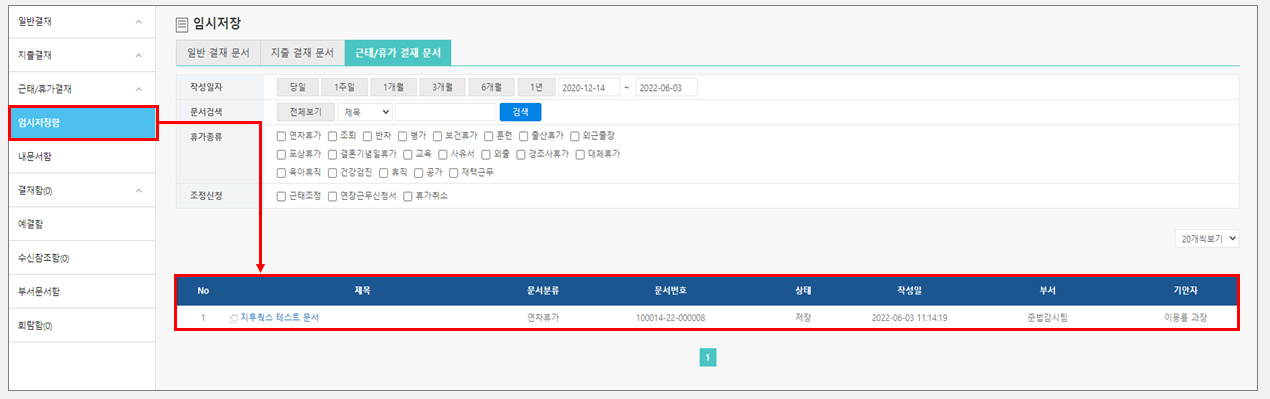The height and width of the screenshot is (399, 1270).
Task: Click the blue 검색 button
Action: tap(520, 112)
